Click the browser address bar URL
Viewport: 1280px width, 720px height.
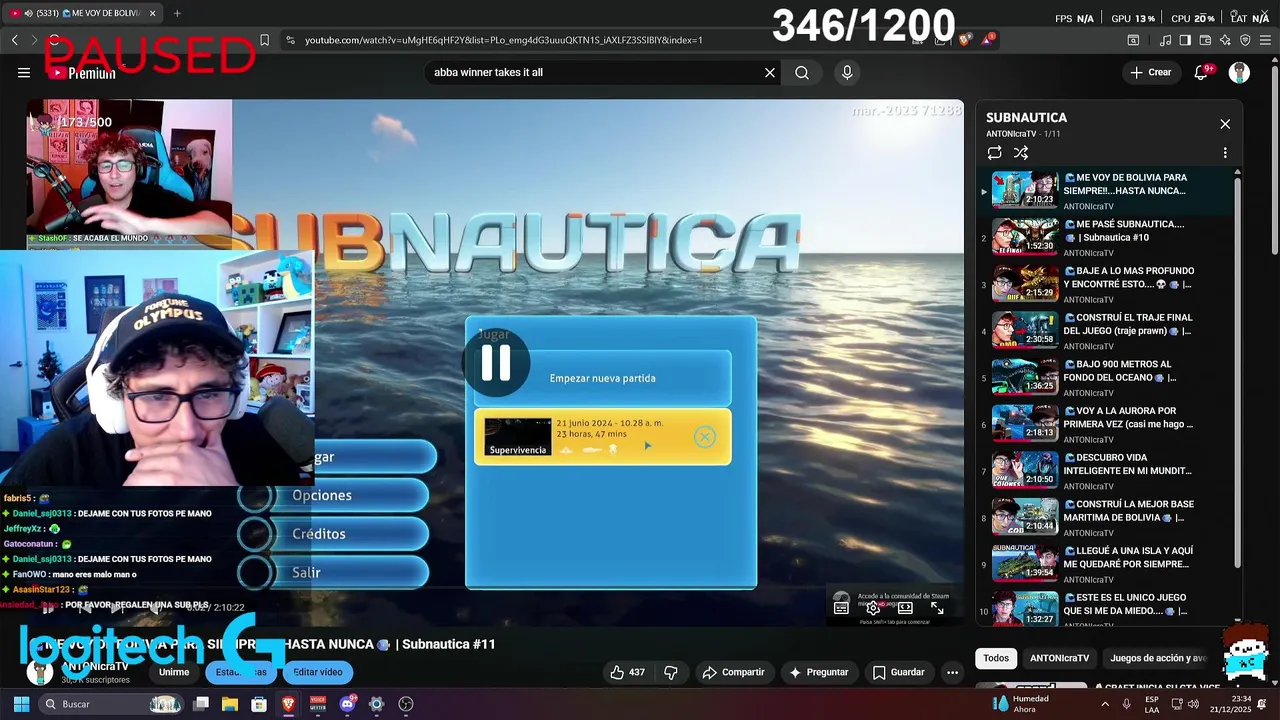point(504,40)
